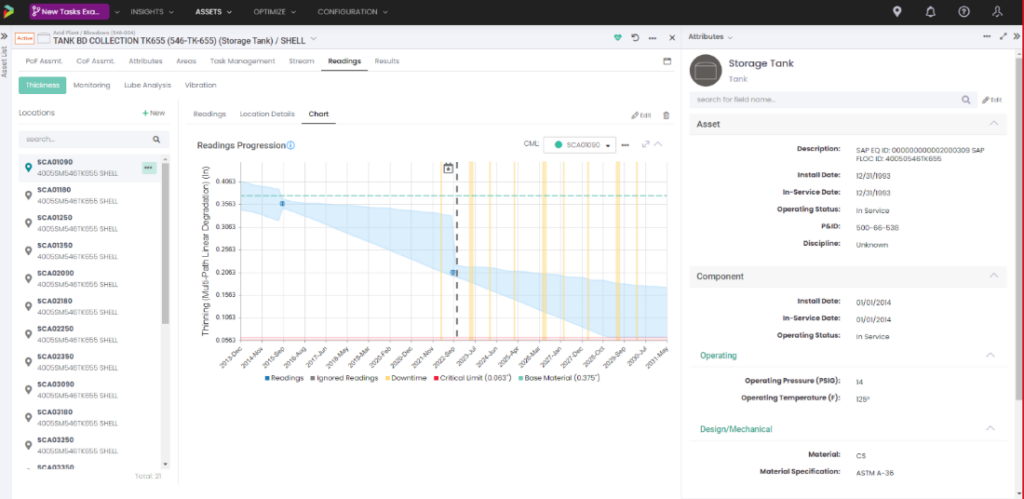The height and width of the screenshot is (499, 1024).
Task: Expand the chart to full screen
Action: [x=645, y=144]
